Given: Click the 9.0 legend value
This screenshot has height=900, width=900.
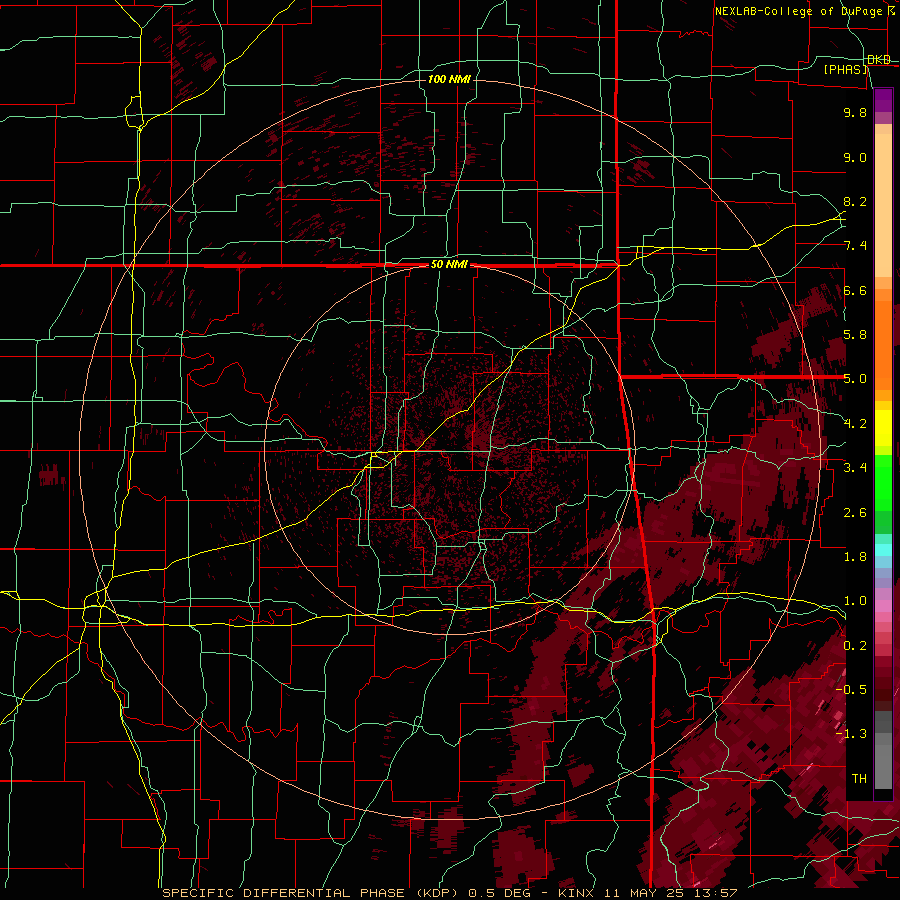Looking at the screenshot, I should [855, 157].
